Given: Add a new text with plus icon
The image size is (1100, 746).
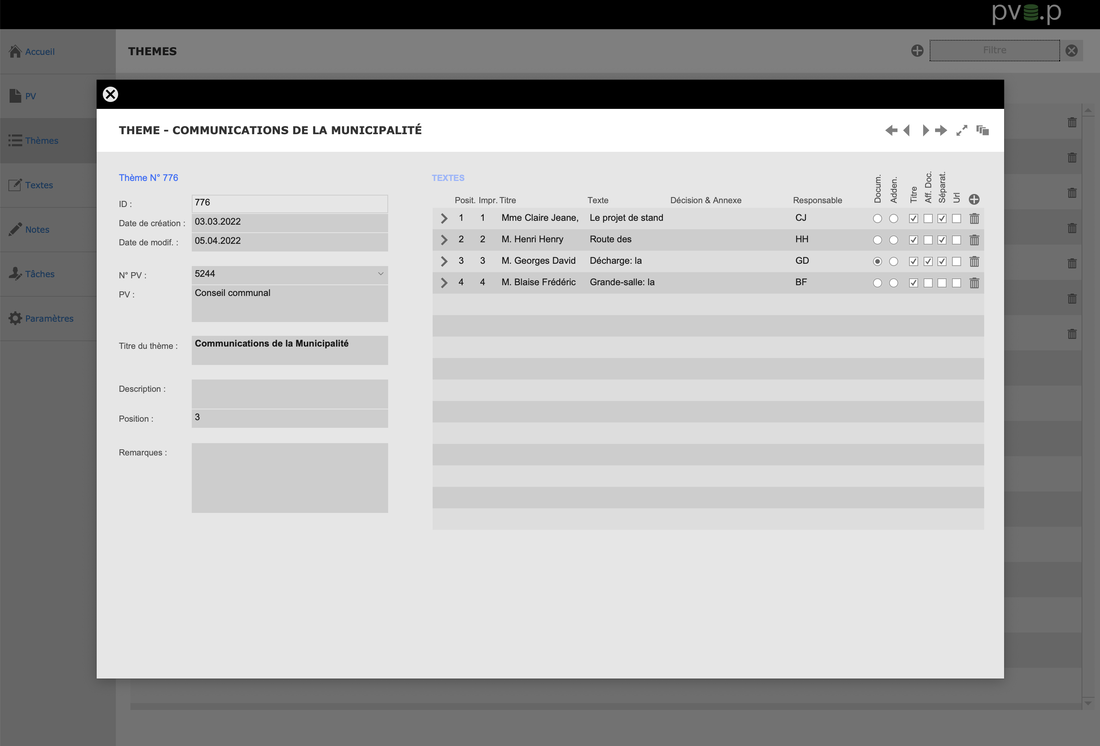Looking at the screenshot, I should [974, 200].
